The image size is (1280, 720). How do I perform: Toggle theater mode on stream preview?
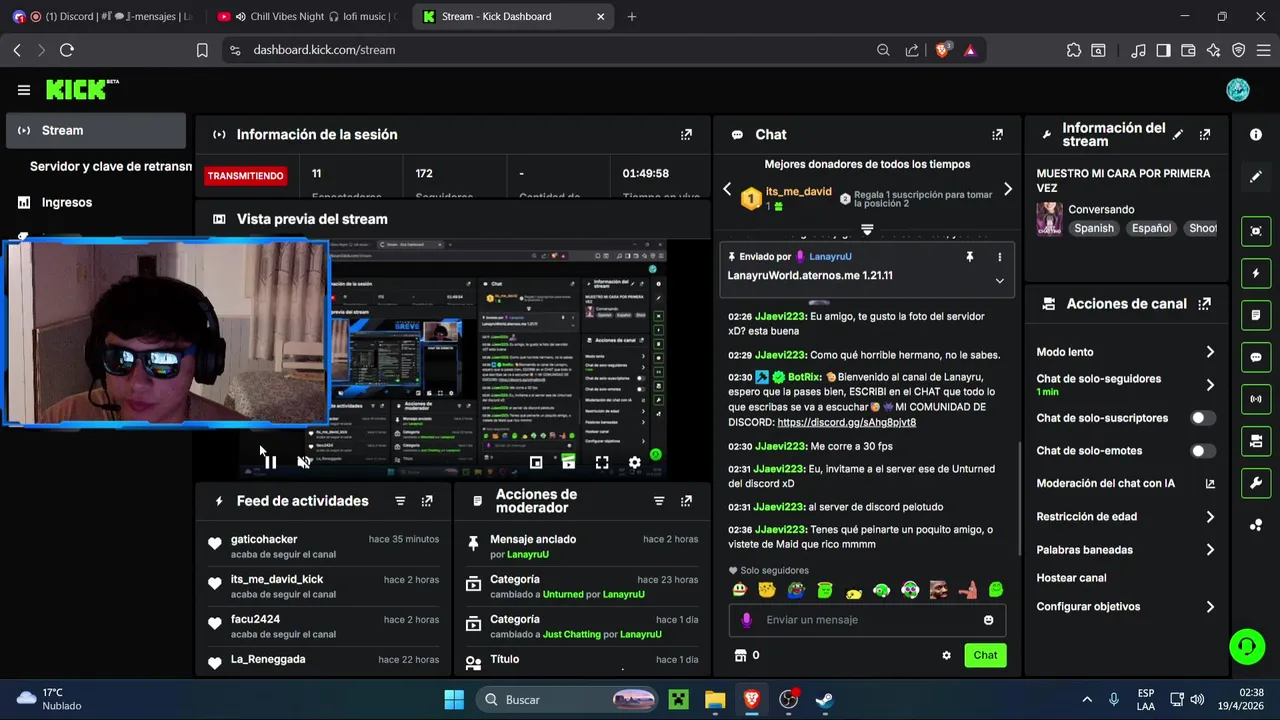[569, 463]
